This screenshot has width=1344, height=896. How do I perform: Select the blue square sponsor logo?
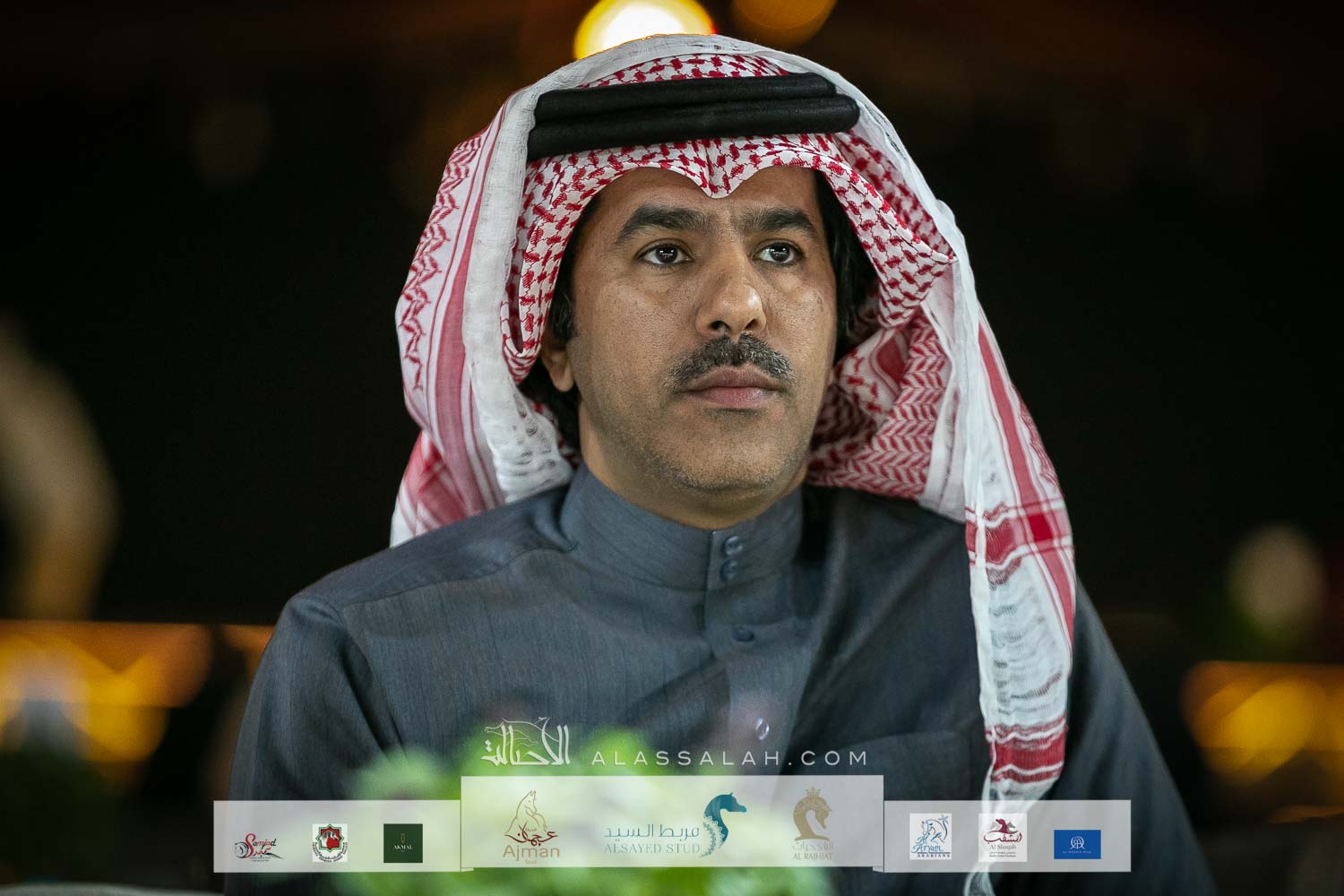click(x=1077, y=842)
